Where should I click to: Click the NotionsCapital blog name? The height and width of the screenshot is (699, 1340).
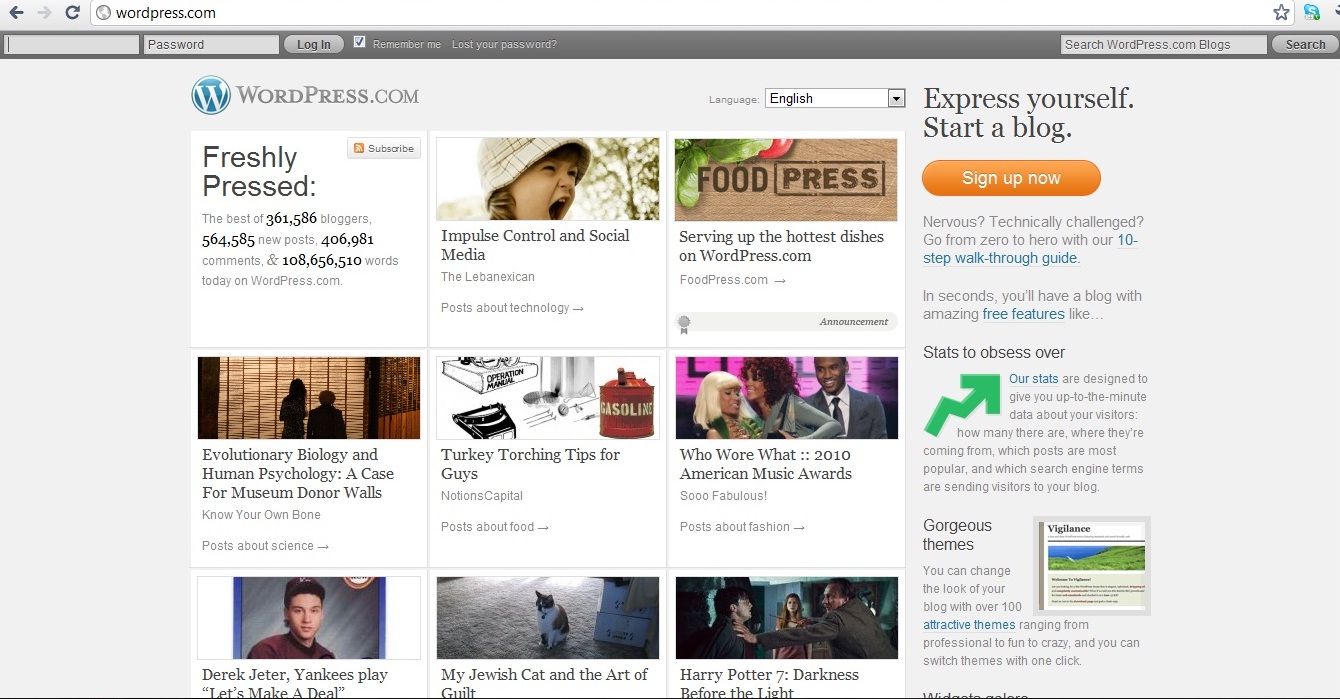coord(482,496)
